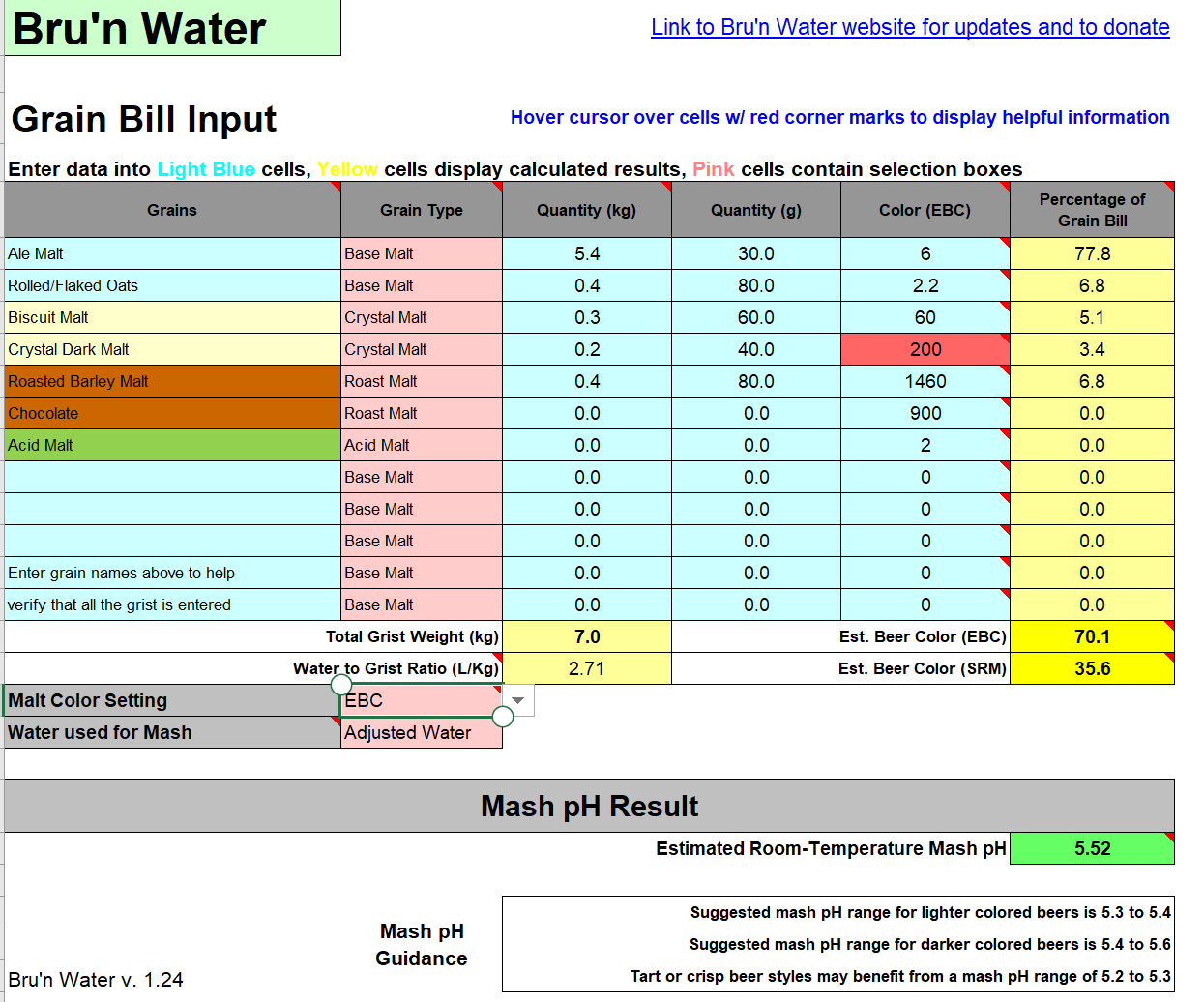The width and height of the screenshot is (1204, 1002).
Task: Select the Est. Beer Color (SRM) value
Action: click(x=1092, y=668)
